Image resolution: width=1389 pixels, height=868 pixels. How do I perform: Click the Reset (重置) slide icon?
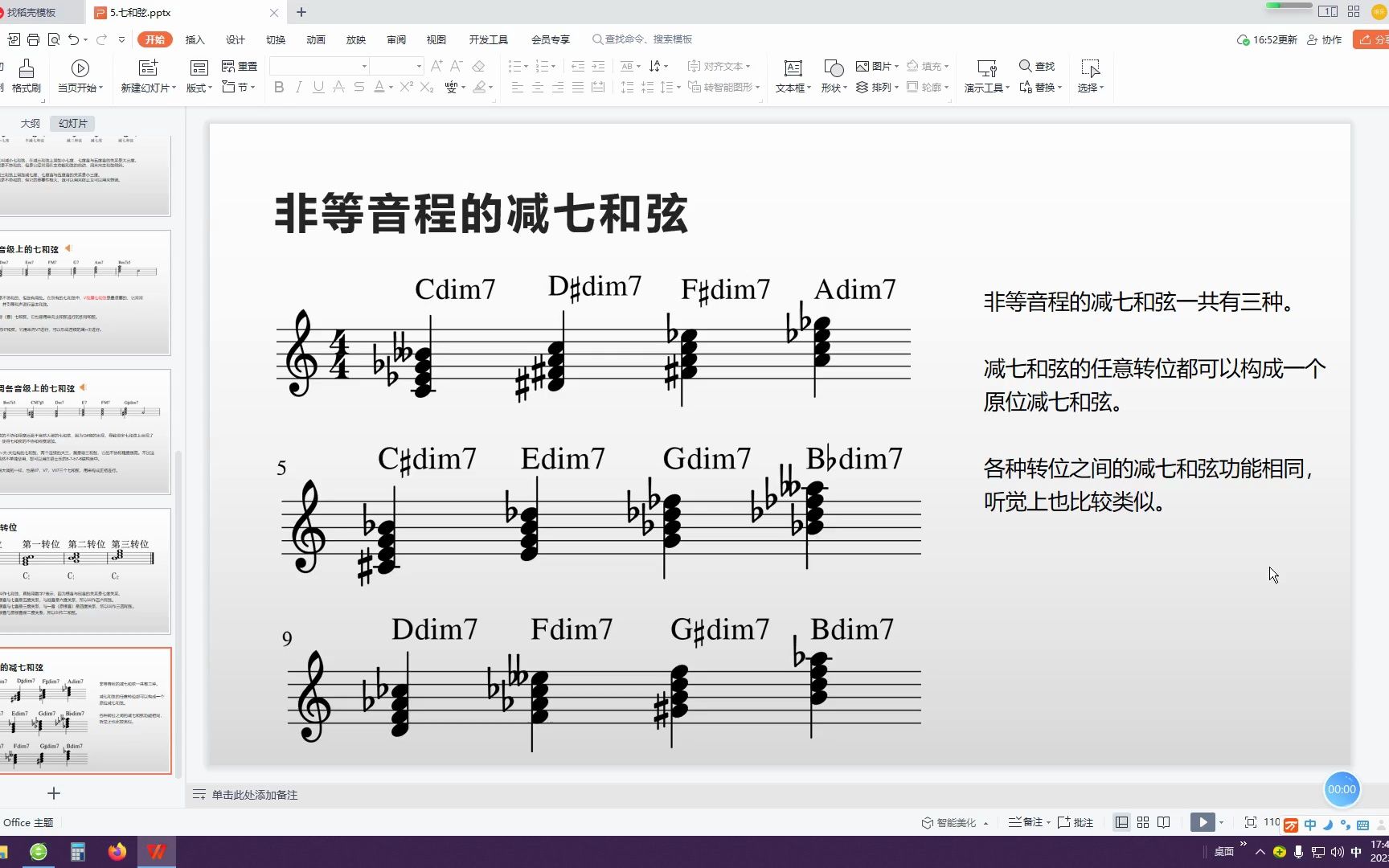pyautogui.click(x=239, y=67)
